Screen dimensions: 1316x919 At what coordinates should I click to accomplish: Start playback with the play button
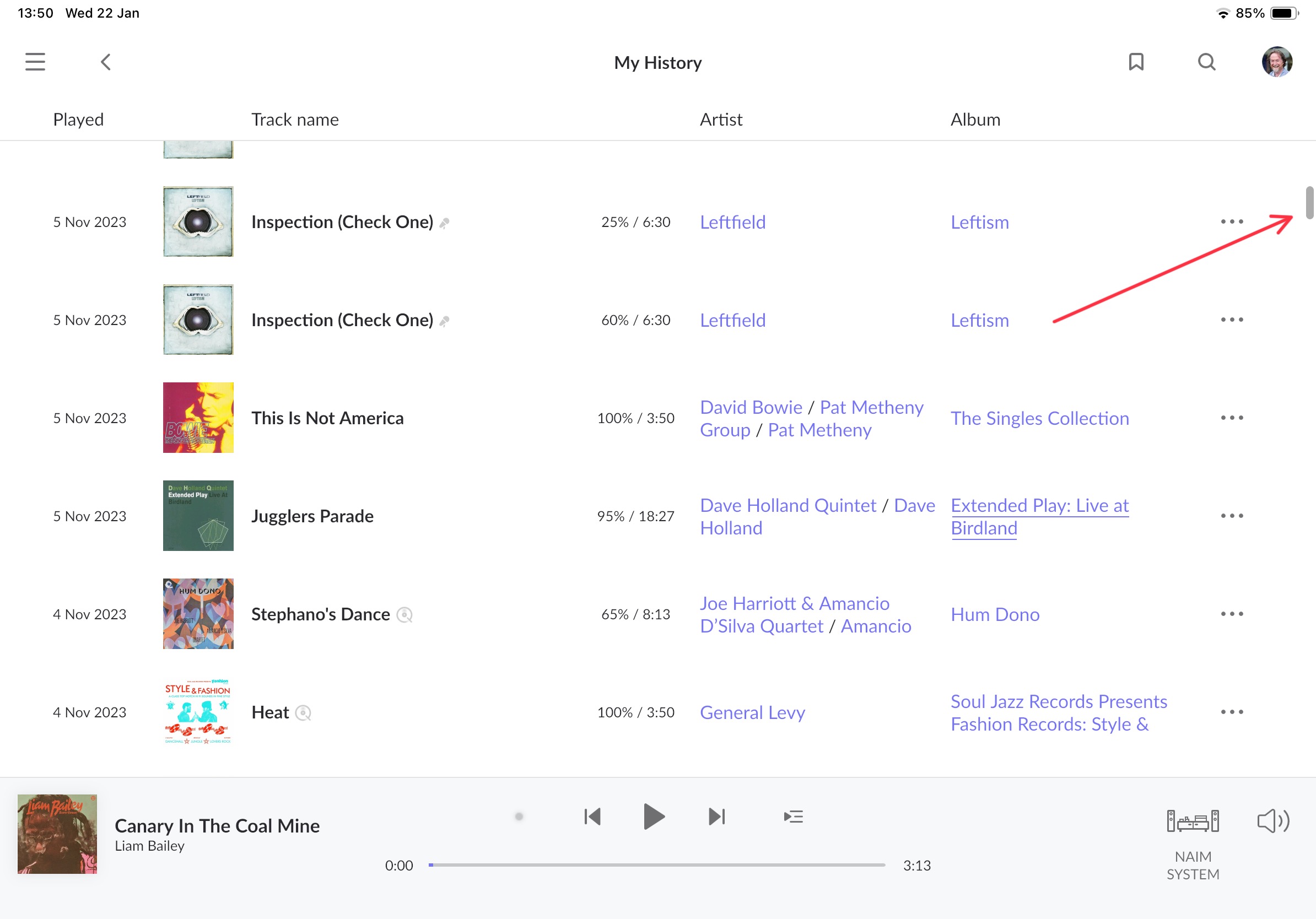654,817
